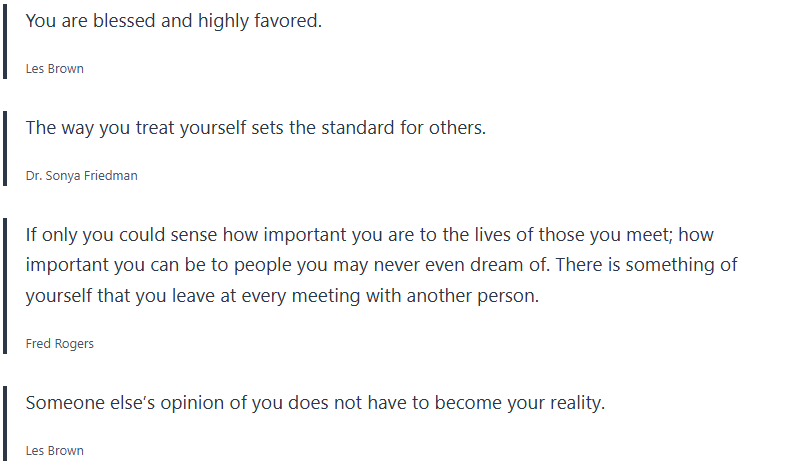Image resolution: width=808 pixels, height=465 pixels.
Task: Click Les Brown under the opinion quote
Action: [x=55, y=451]
